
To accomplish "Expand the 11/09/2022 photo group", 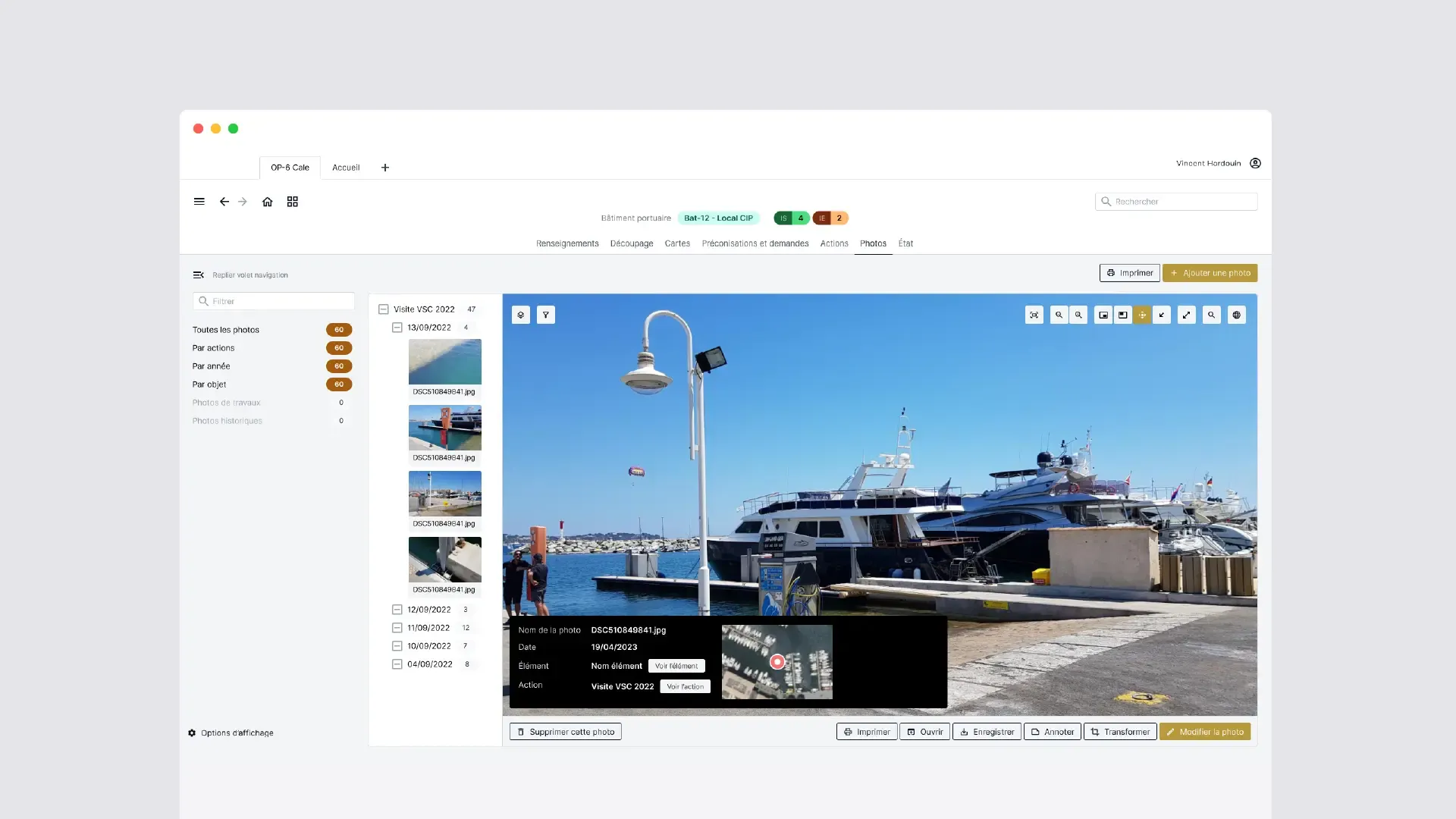I will pos(397,628).
